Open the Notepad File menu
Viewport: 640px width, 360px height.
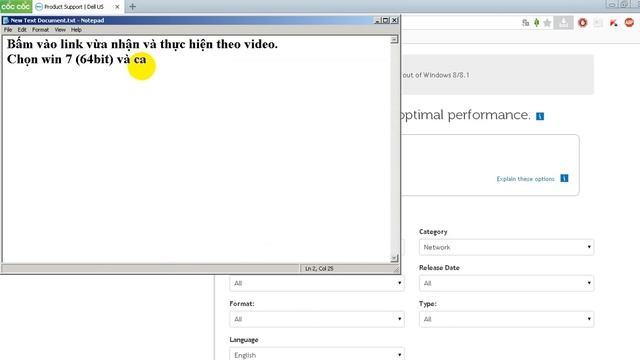click(x=8, y=30)
